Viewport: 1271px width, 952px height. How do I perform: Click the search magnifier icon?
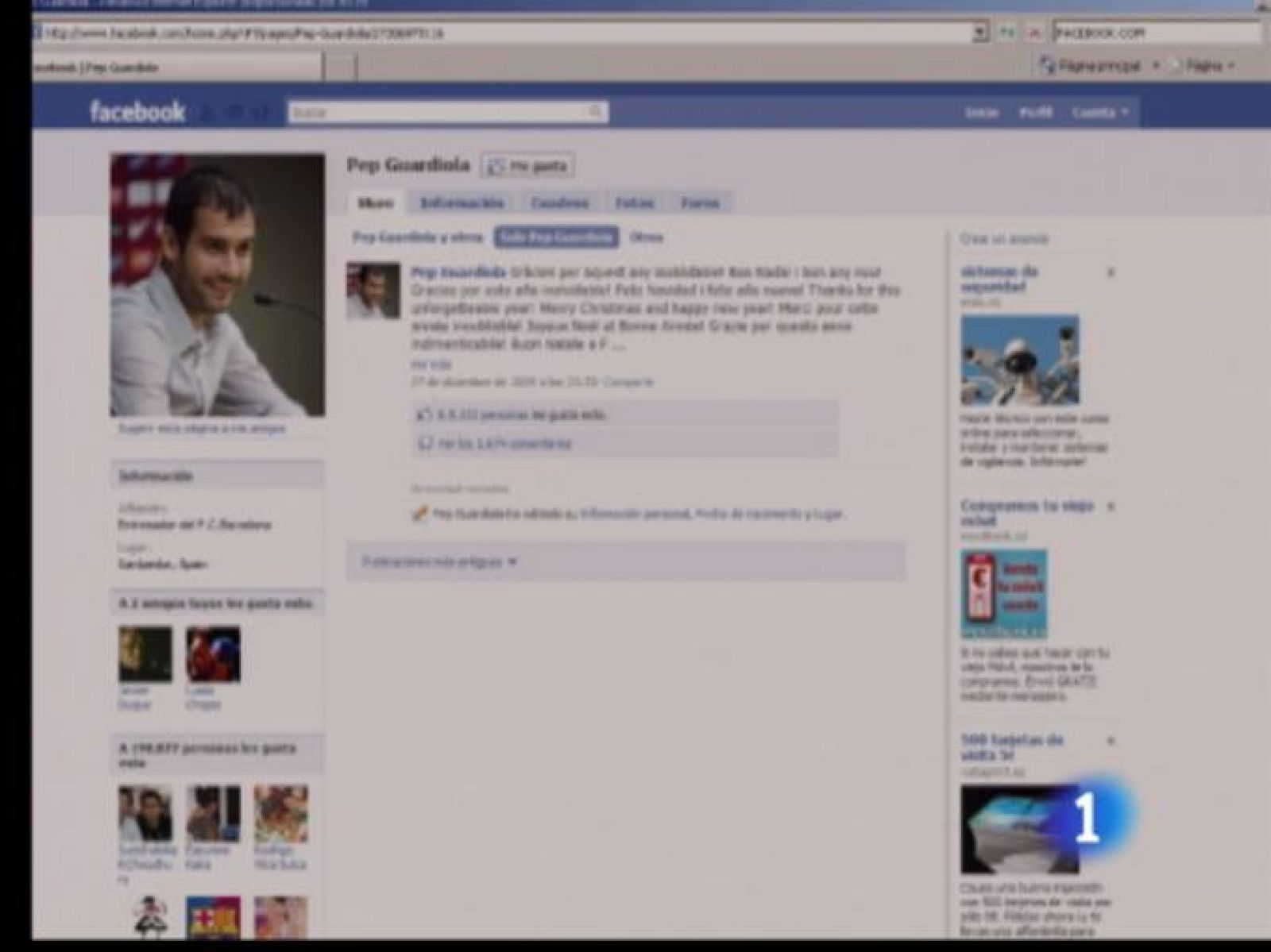pyautogui.click(x=595, y=112)
